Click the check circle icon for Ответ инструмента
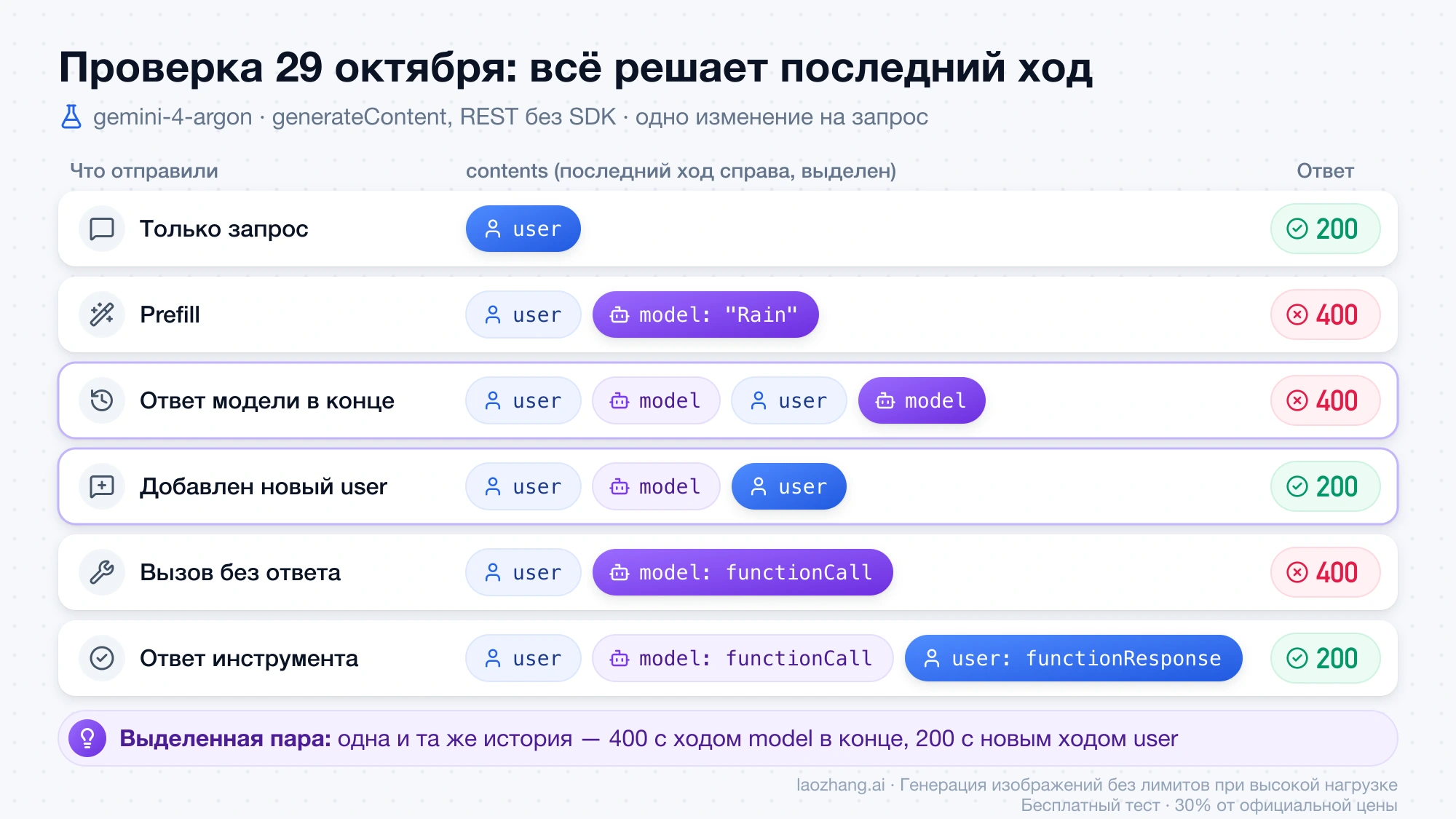Screen dimensions: 1456x819 102,658
